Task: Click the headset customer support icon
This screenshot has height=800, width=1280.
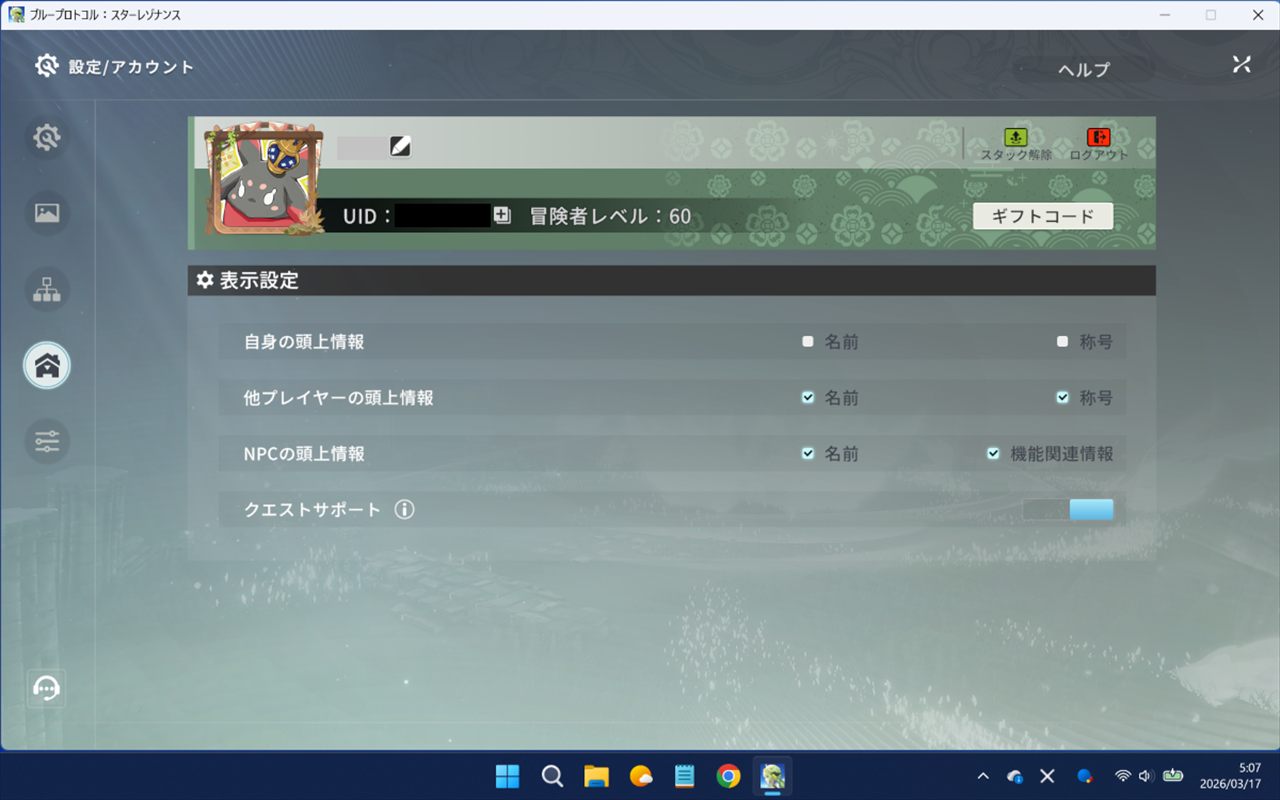Action: pos(47,688)
